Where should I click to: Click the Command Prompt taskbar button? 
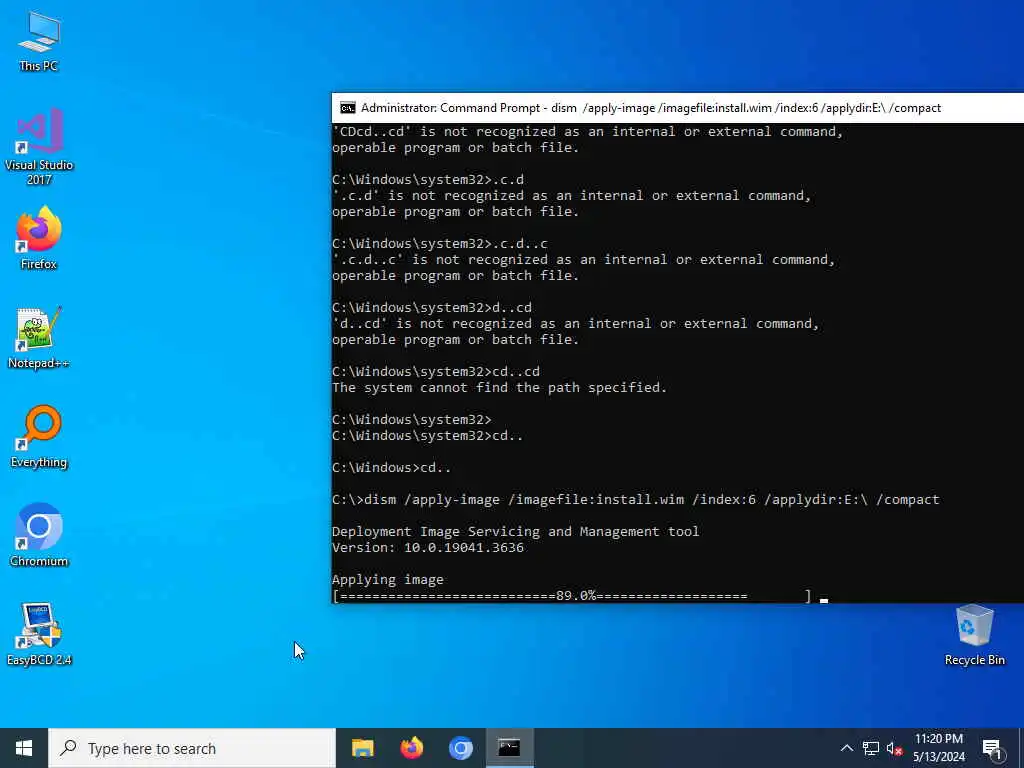[509, 748]
